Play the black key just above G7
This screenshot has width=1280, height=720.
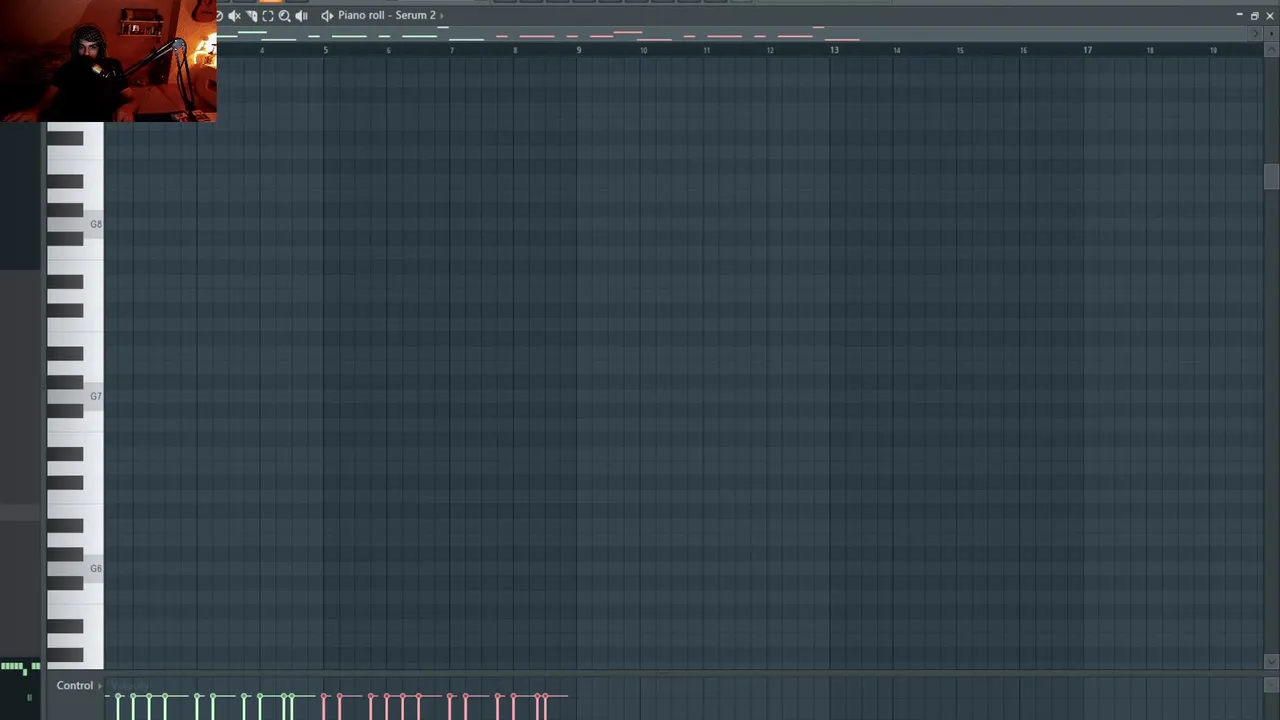tap(65, 382)
